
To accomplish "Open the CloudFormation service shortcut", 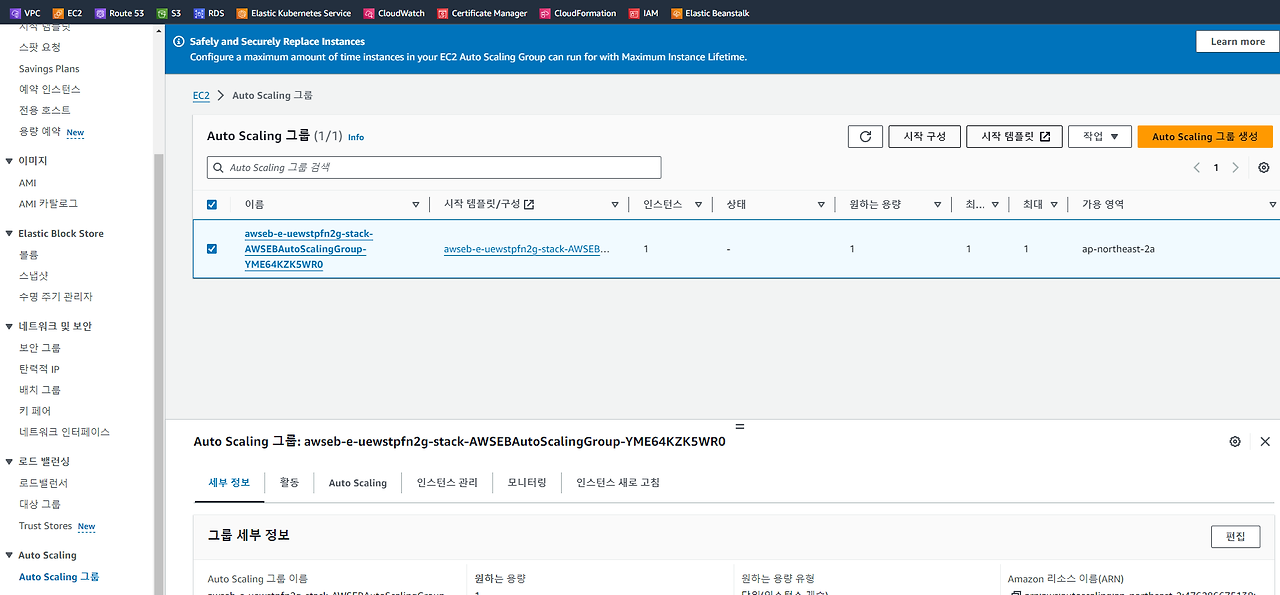I will click(579, 13).
